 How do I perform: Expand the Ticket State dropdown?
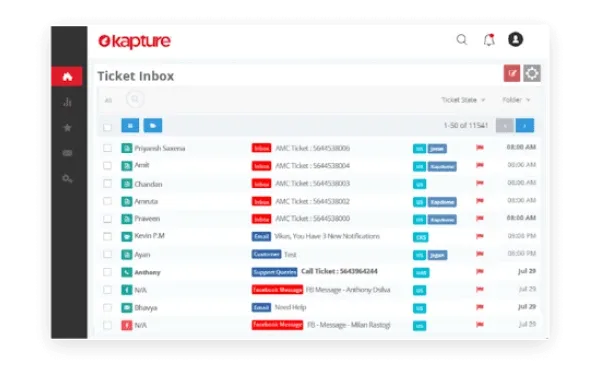point(463,100)
